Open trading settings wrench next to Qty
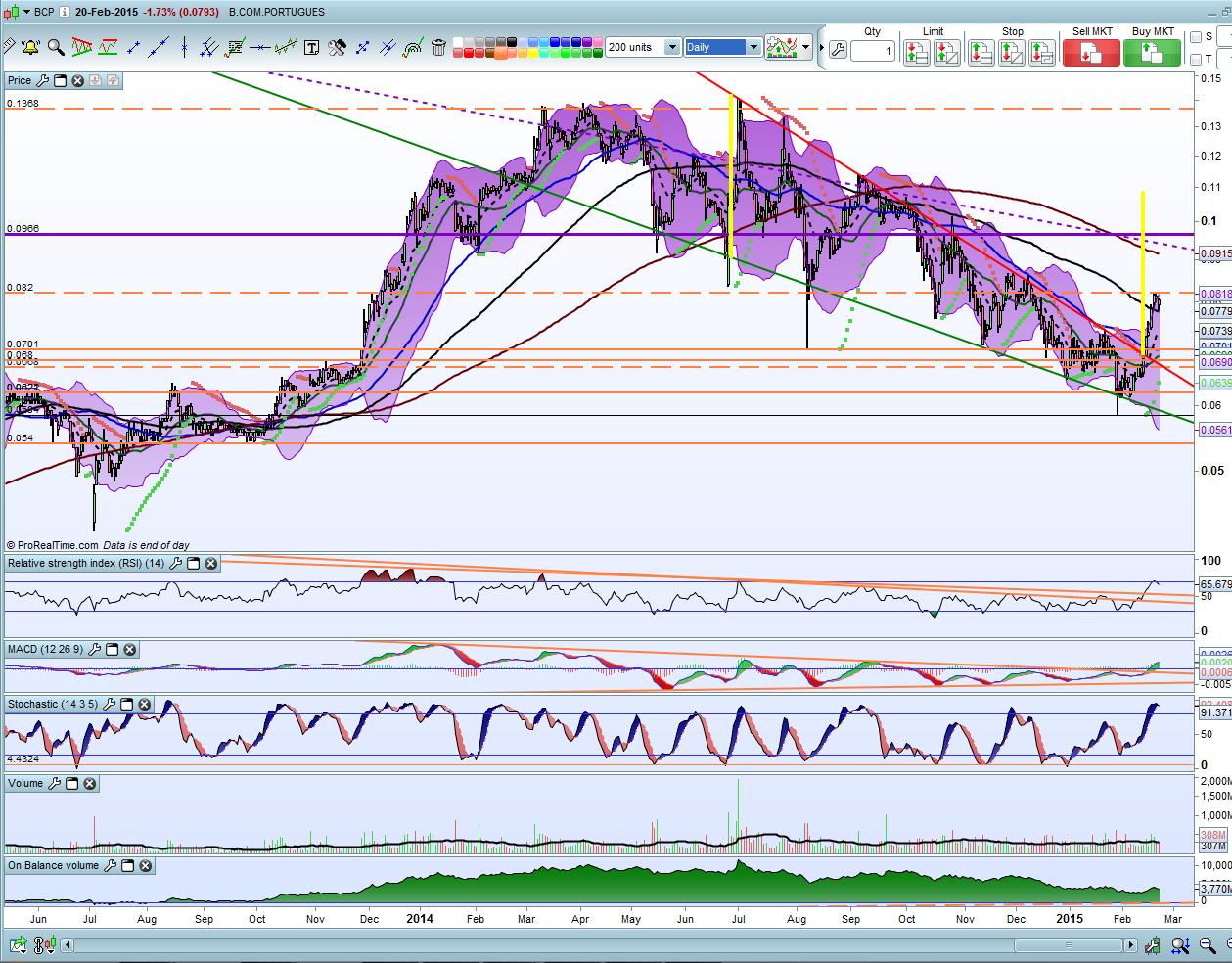Image resolution: width=1232 pixels, height=963 pixels. (838, 50)
